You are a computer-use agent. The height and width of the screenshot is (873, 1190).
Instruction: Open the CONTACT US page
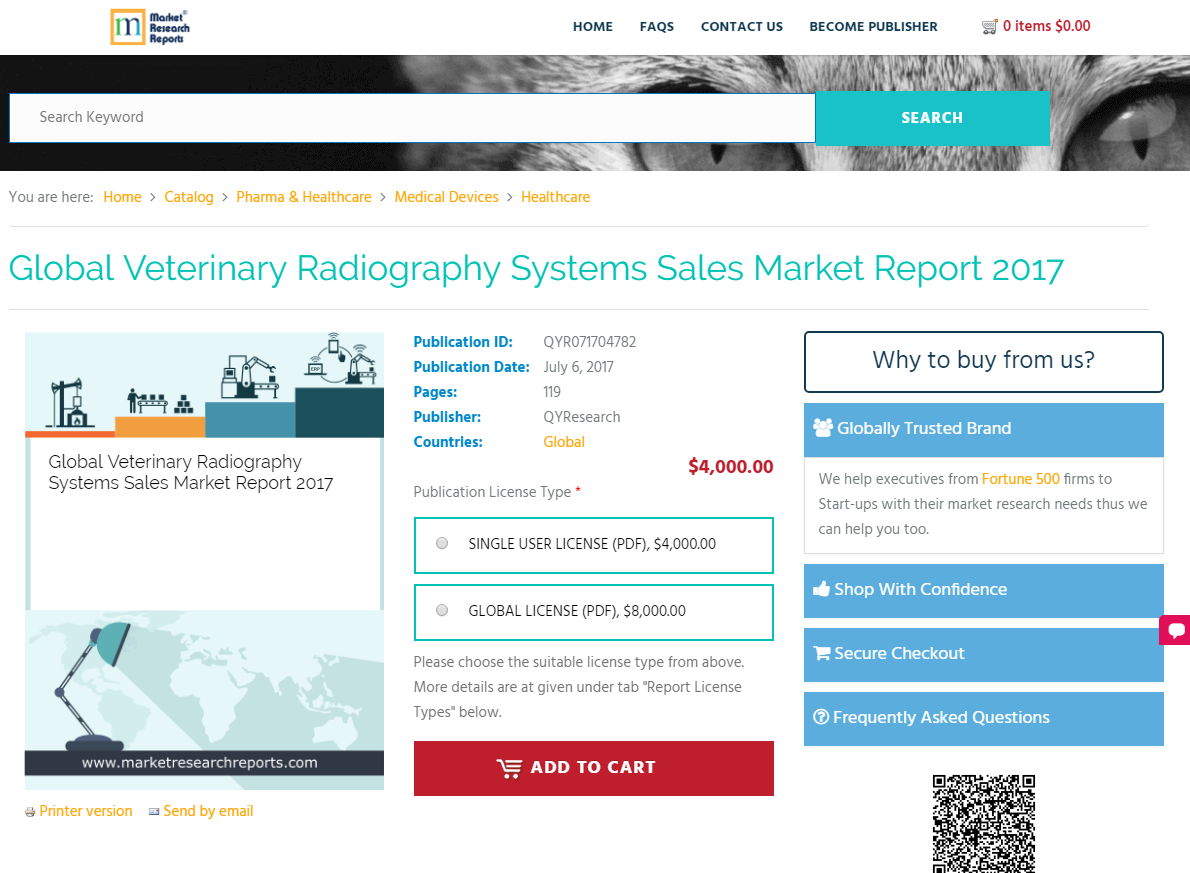click(x=741, y=26)
